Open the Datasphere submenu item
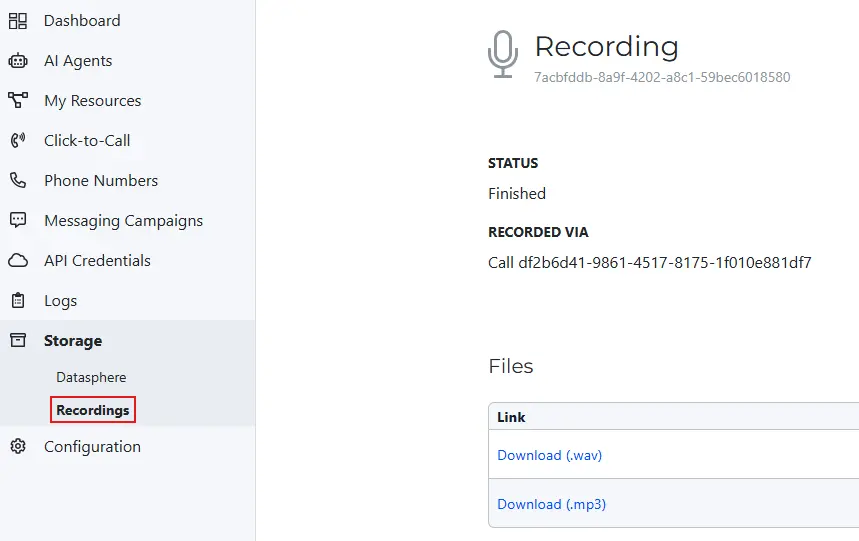Viewport: 859px width, 541px height. [x=91, y=378]
